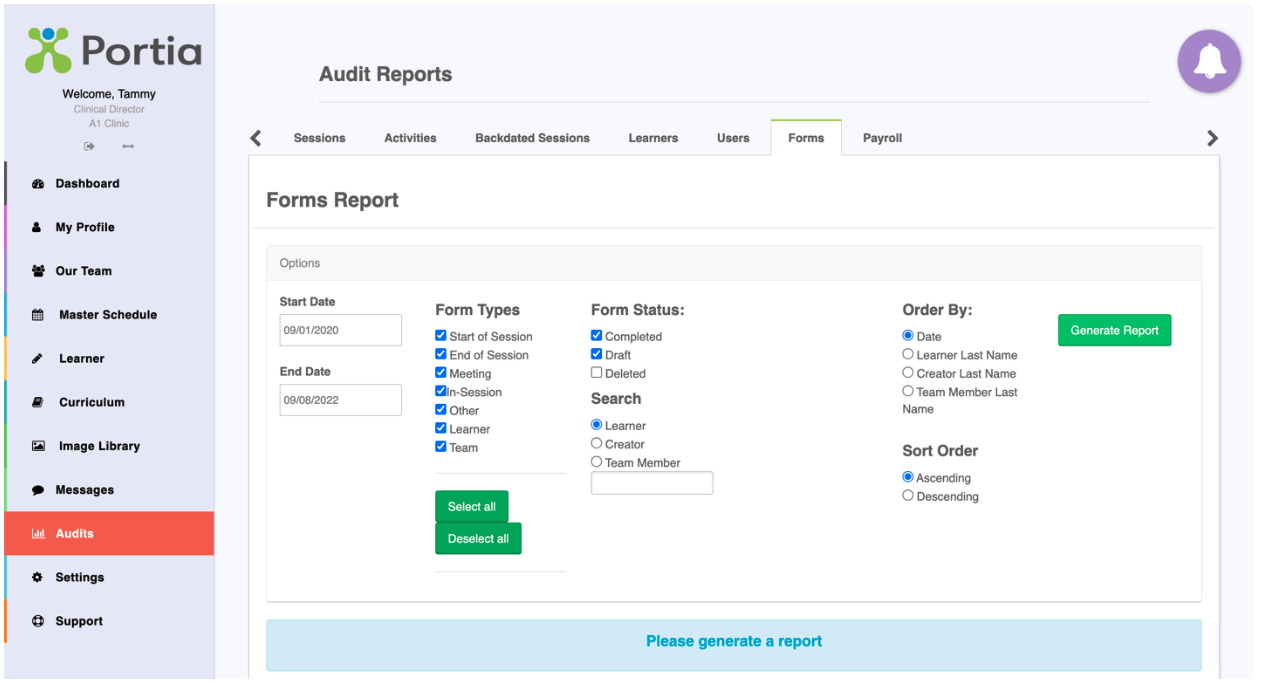Image resolution: width=1261 pixels, height=685 pixels.
Task: Collapse the sidebar with the double-arrow icon
Action: click(128, 147)
